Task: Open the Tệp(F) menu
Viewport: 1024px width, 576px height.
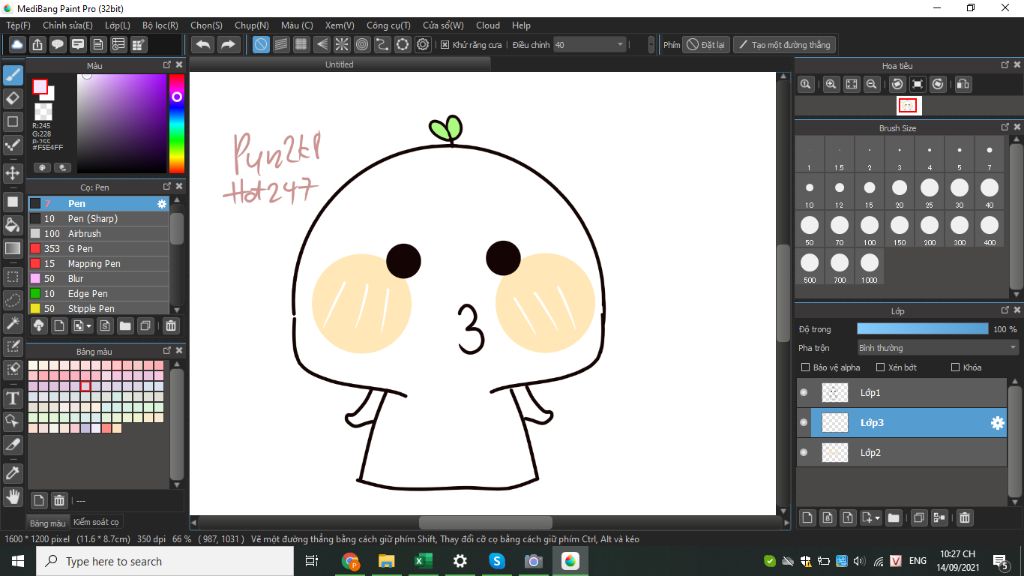Action: pos(18,25)
